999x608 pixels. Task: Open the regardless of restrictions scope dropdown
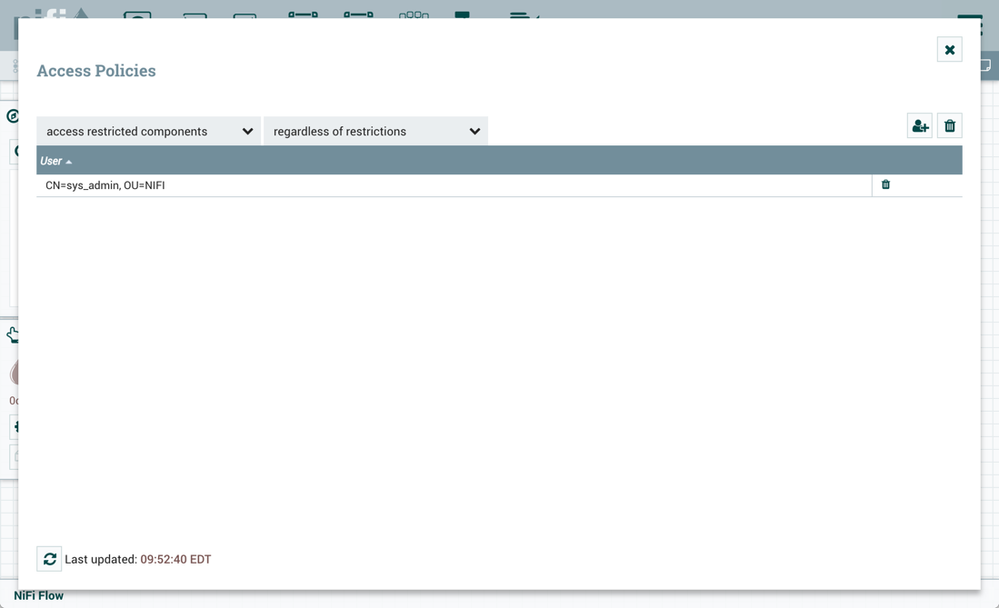[374, 131]
